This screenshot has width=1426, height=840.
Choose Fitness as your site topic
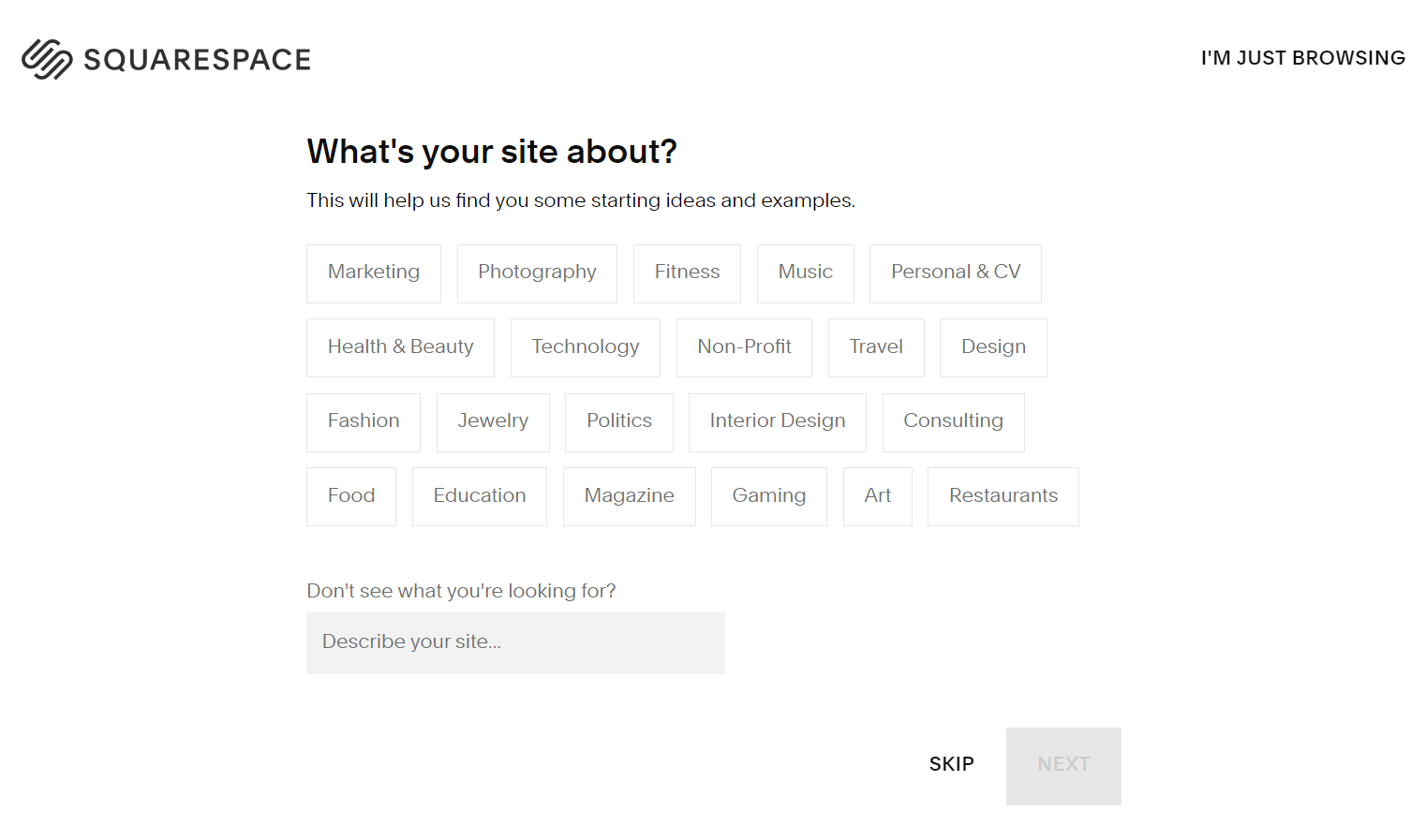pos(687,273)
